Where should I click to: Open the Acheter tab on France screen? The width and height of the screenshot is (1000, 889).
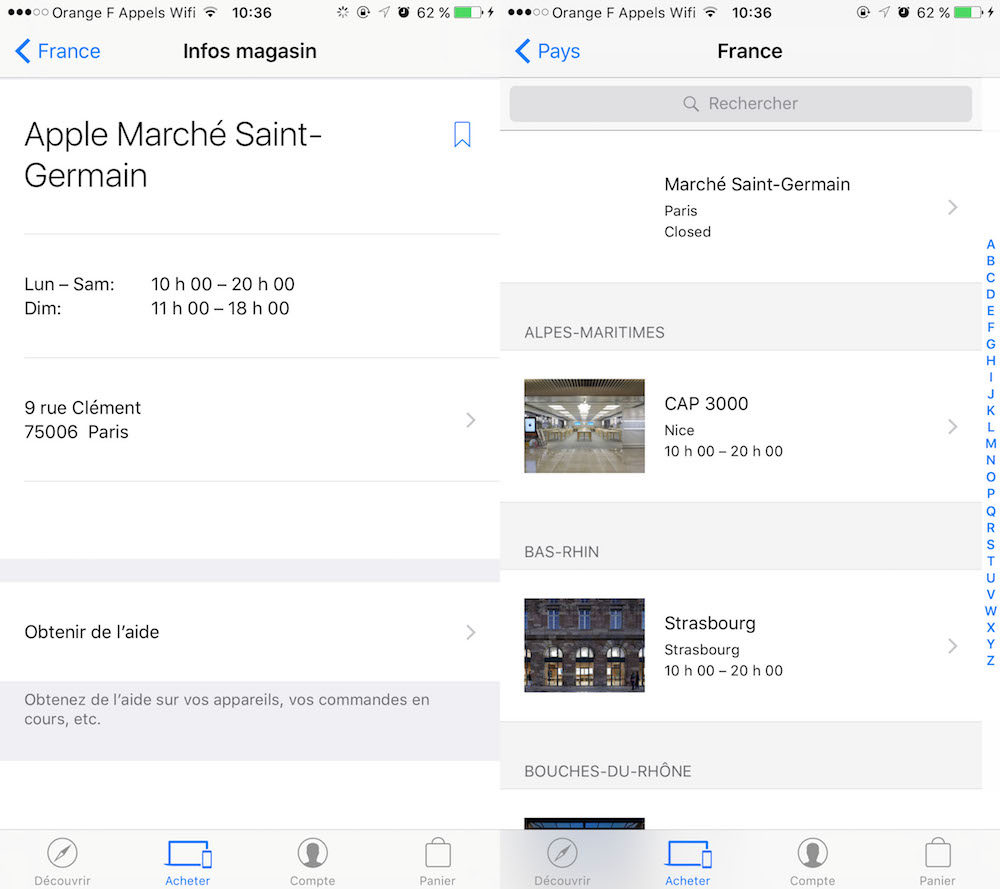(x=688, y=862)
